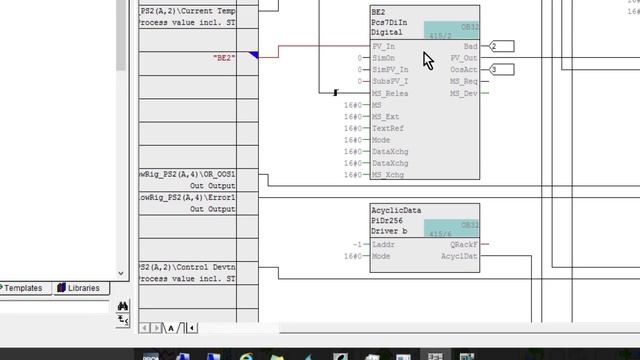Select the AcyclDat output pin
This screenshot has width=640, height=360.
tap(460, 256)
